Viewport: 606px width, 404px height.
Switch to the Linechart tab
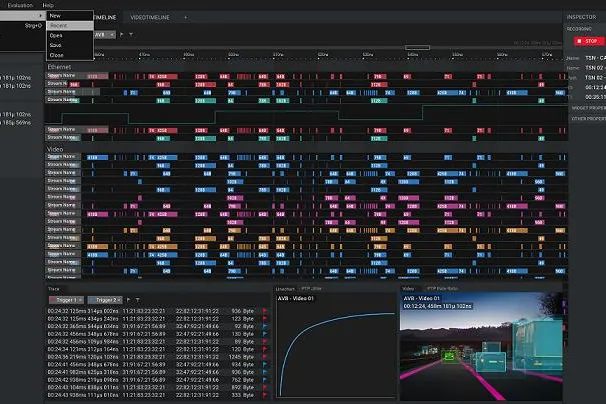[285, 289]
